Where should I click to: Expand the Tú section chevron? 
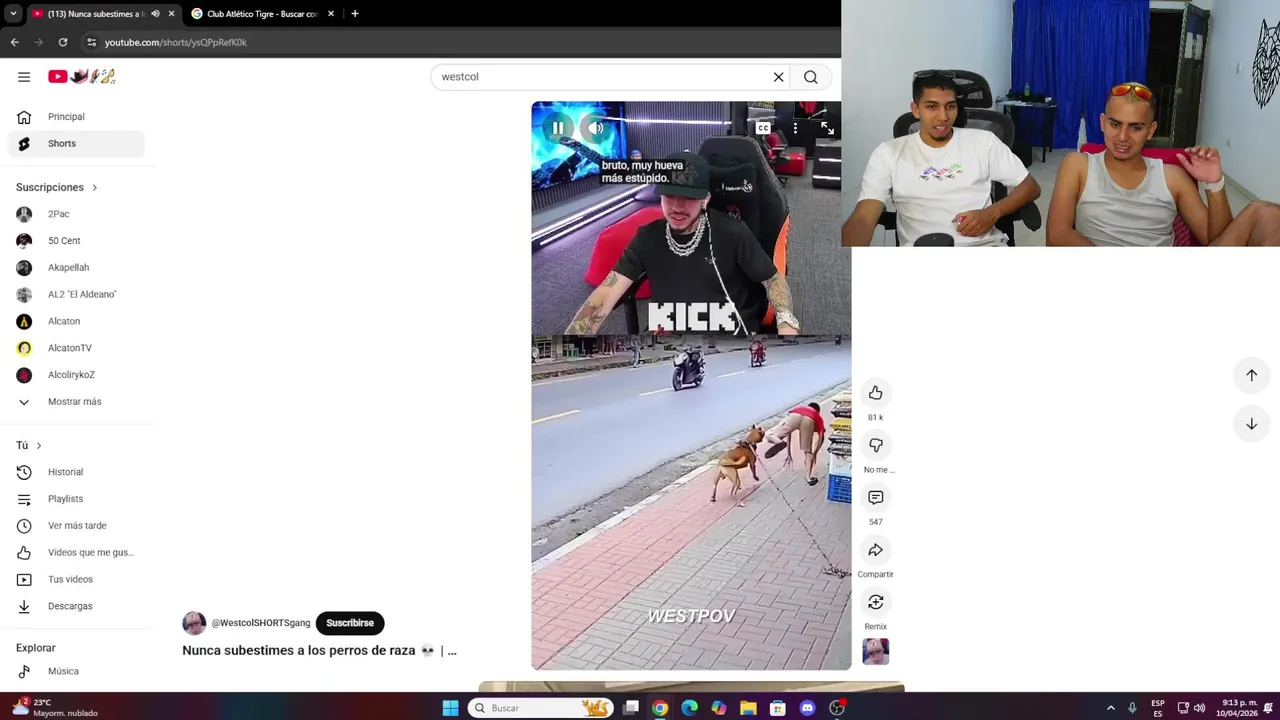(x=39, y=445)
